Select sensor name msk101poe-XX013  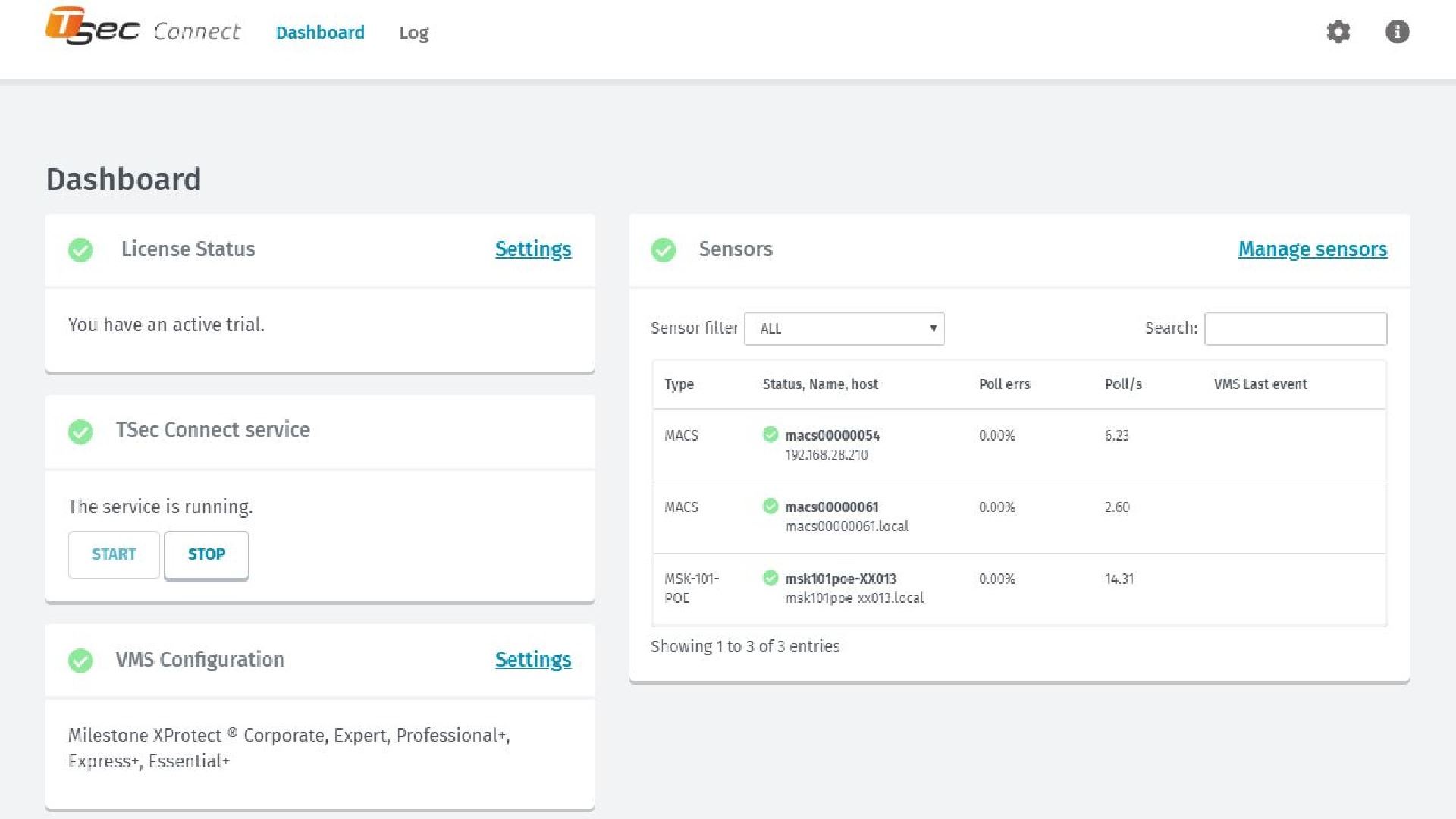840,579
